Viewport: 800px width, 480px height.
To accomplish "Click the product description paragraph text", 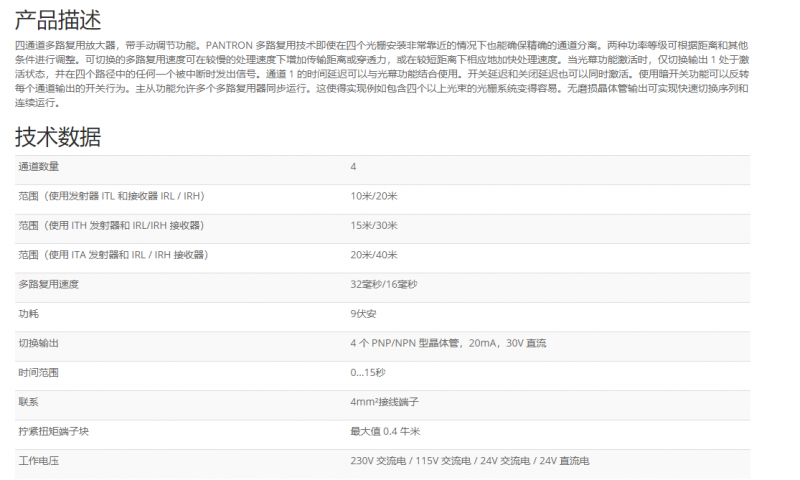I will [380, 74].
